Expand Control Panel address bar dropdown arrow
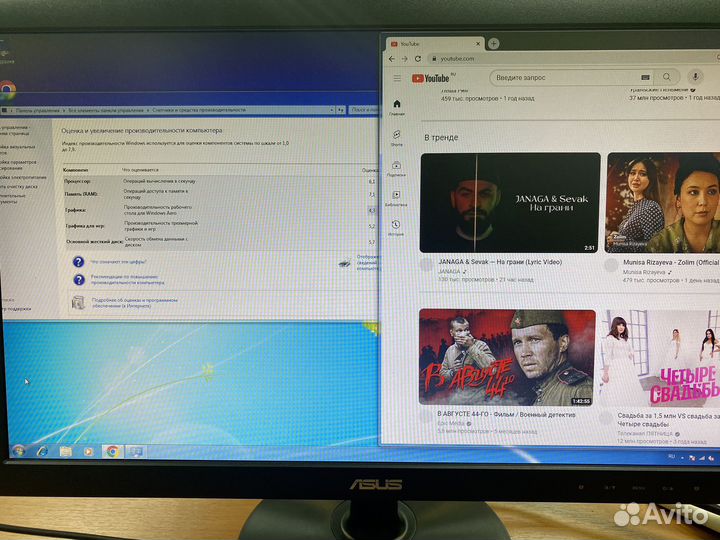The height and width of the screenshot is (540, 720). pyautogui.click(x=332, y=110)
